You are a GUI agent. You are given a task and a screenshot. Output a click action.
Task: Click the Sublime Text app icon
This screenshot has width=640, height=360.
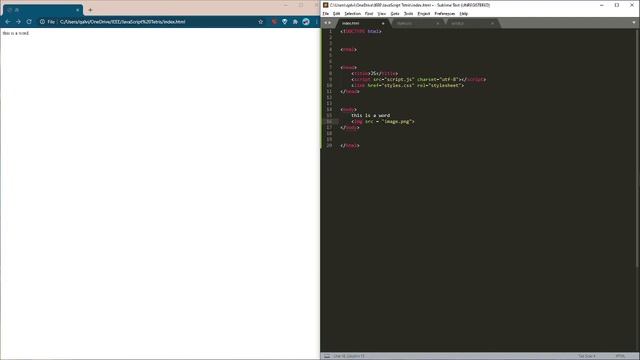pos(326,5)
